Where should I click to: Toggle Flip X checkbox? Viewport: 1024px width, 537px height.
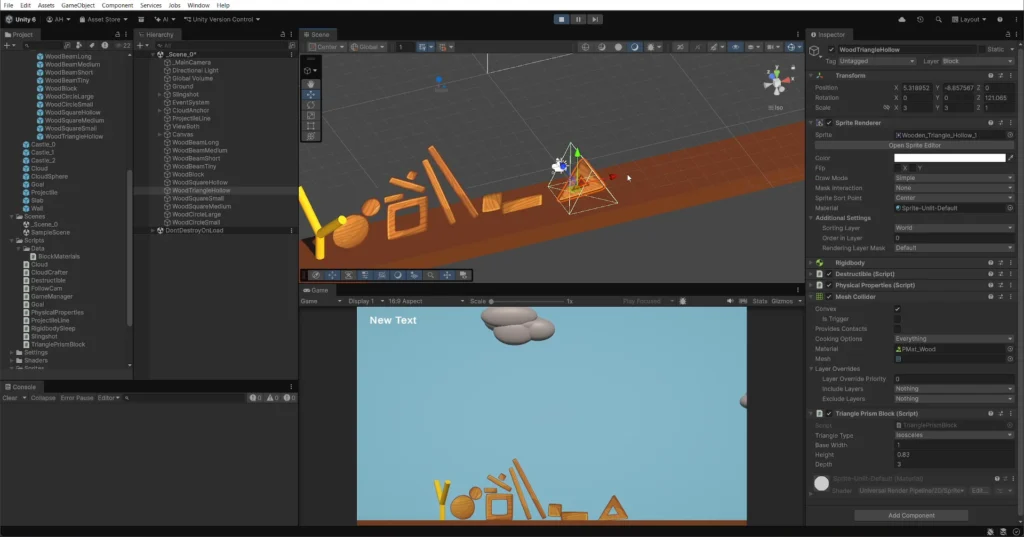897,168
